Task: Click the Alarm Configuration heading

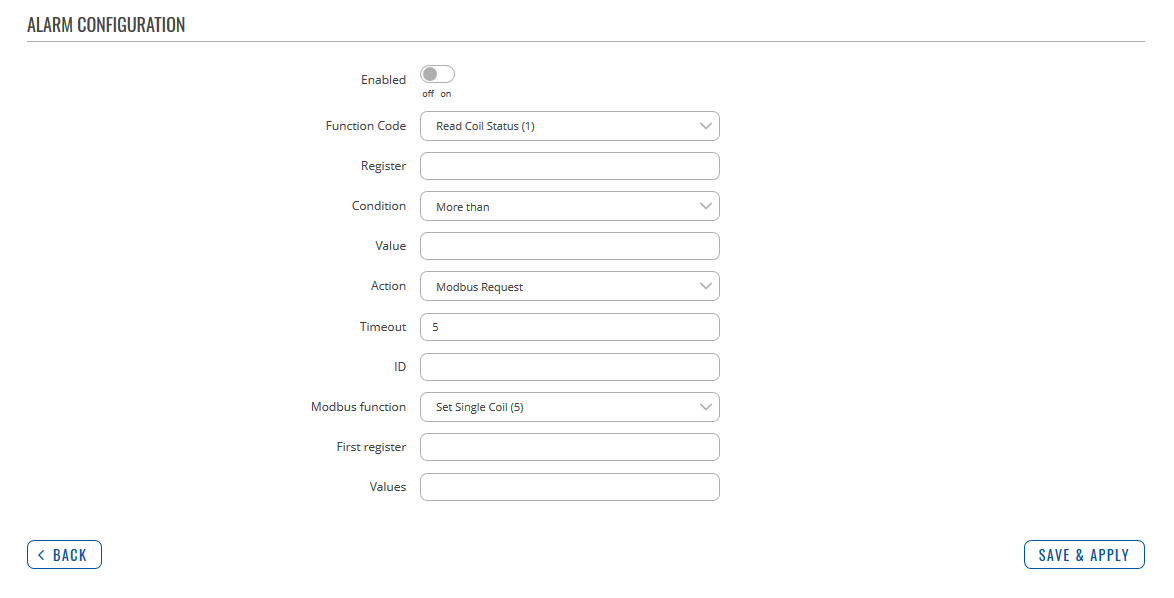Action: click(x=106, y=25)
